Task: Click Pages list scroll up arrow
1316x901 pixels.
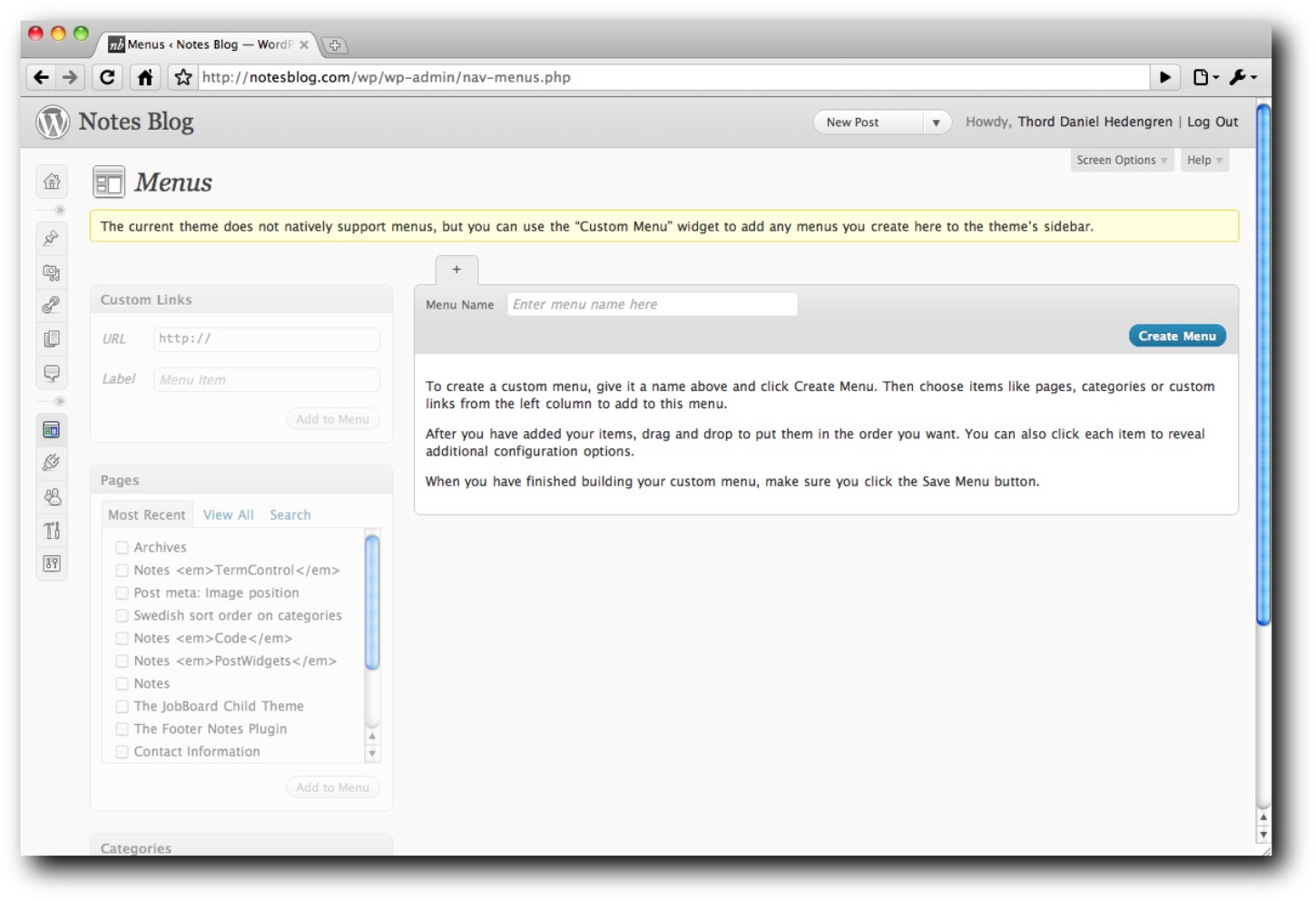Action: click(372, 736)
